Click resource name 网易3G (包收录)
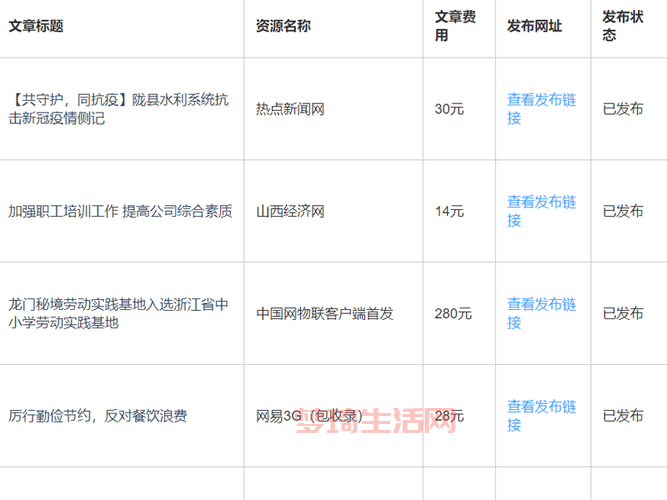 [x=309, y=416]
